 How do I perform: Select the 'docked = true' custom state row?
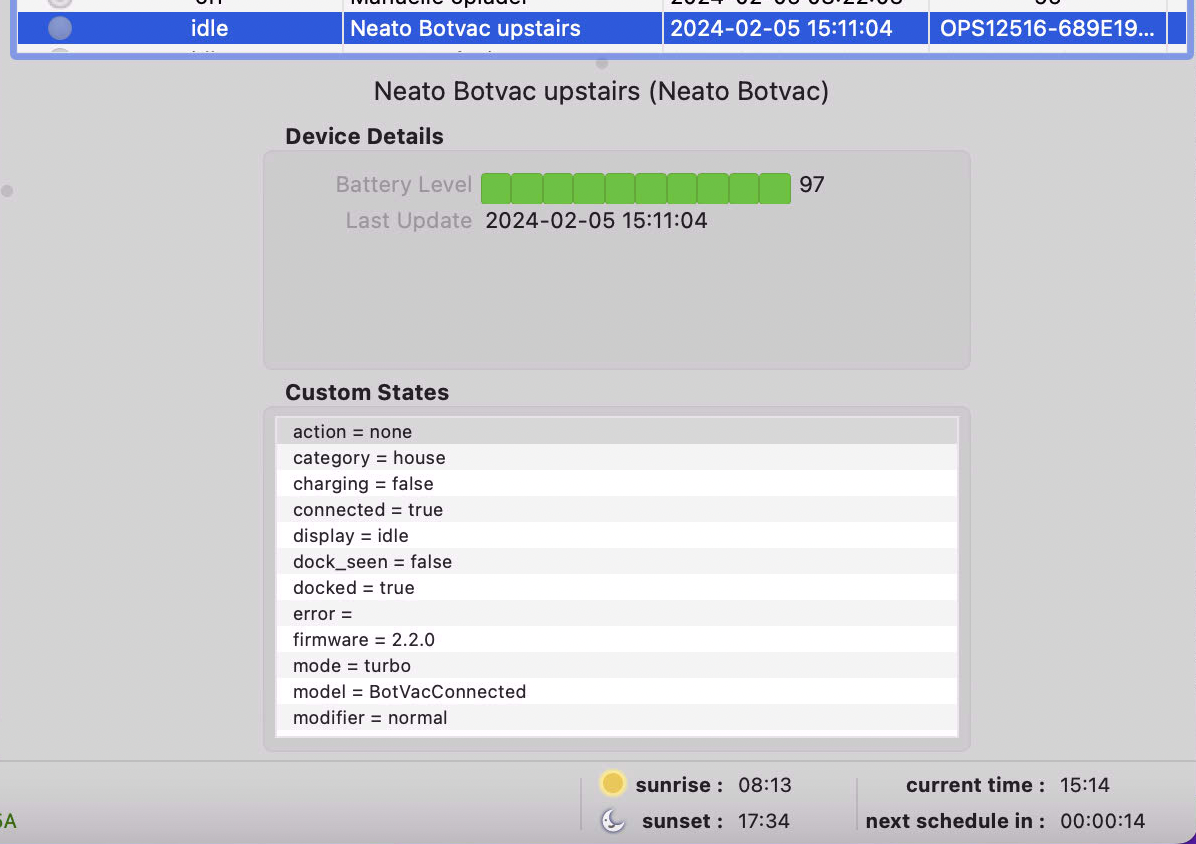(616, 587)
